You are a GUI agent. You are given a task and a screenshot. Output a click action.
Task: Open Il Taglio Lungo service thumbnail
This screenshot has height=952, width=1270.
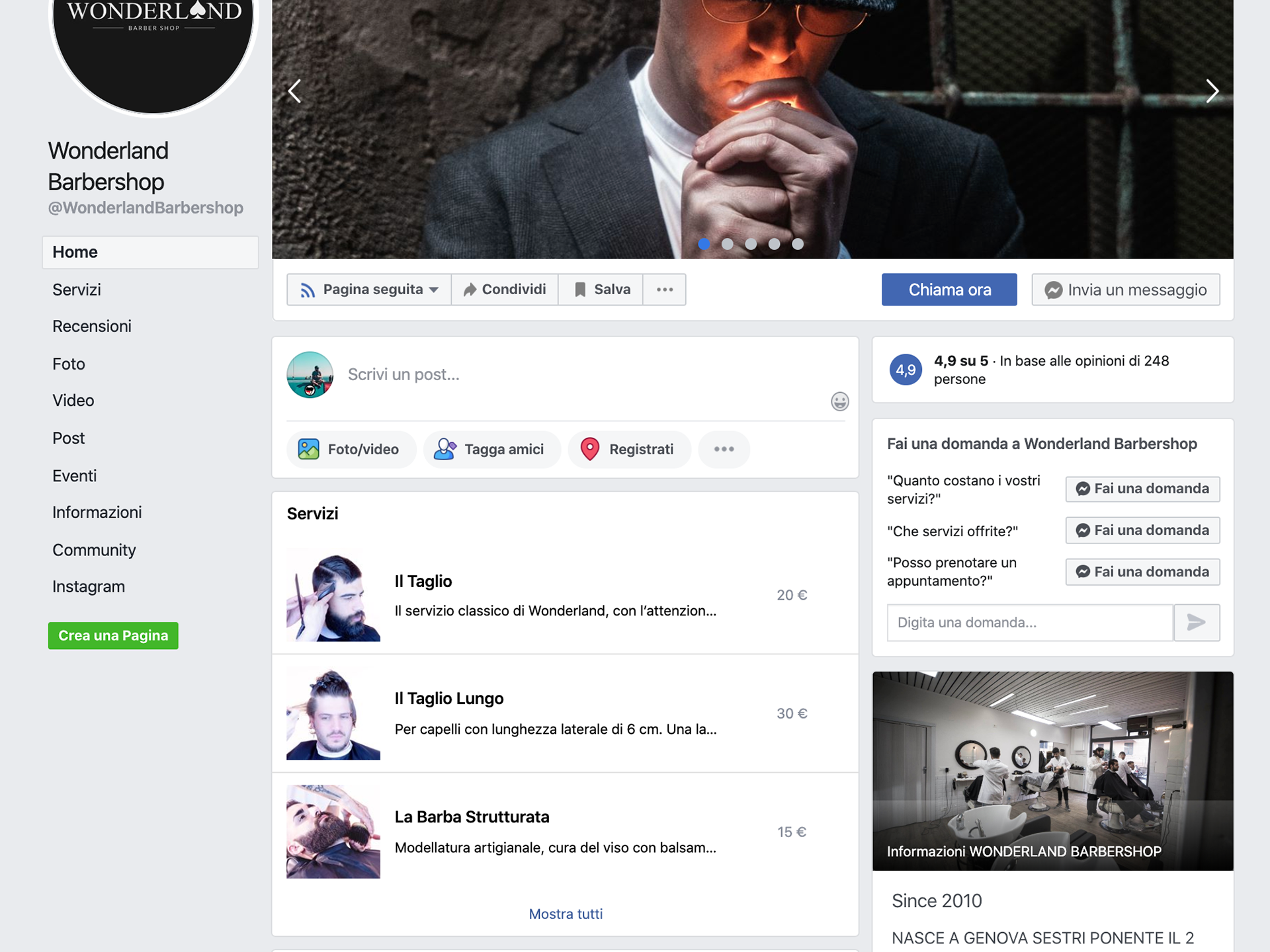coord(333,713)
